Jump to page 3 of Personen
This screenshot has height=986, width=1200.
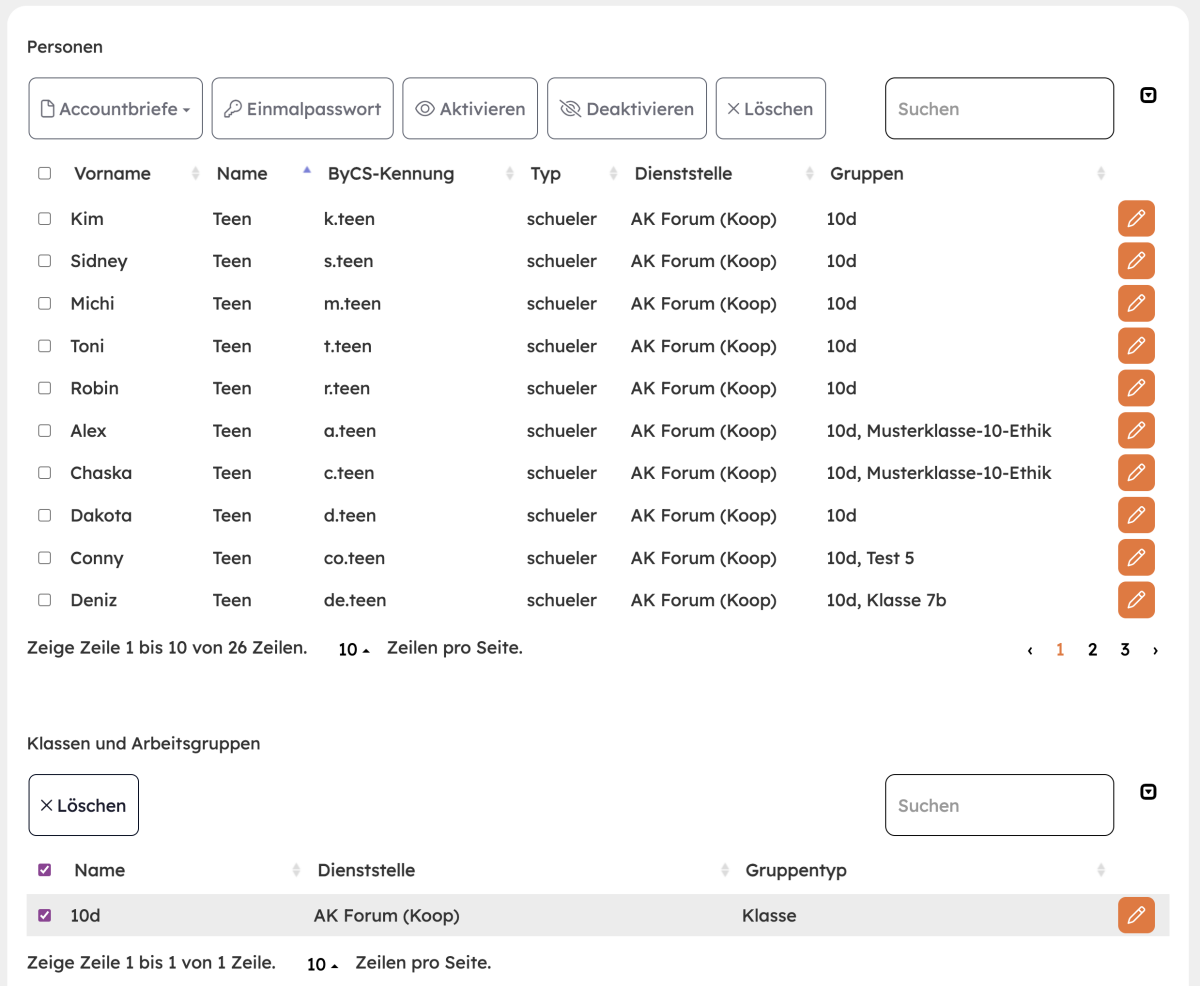tap(1124, 650)
